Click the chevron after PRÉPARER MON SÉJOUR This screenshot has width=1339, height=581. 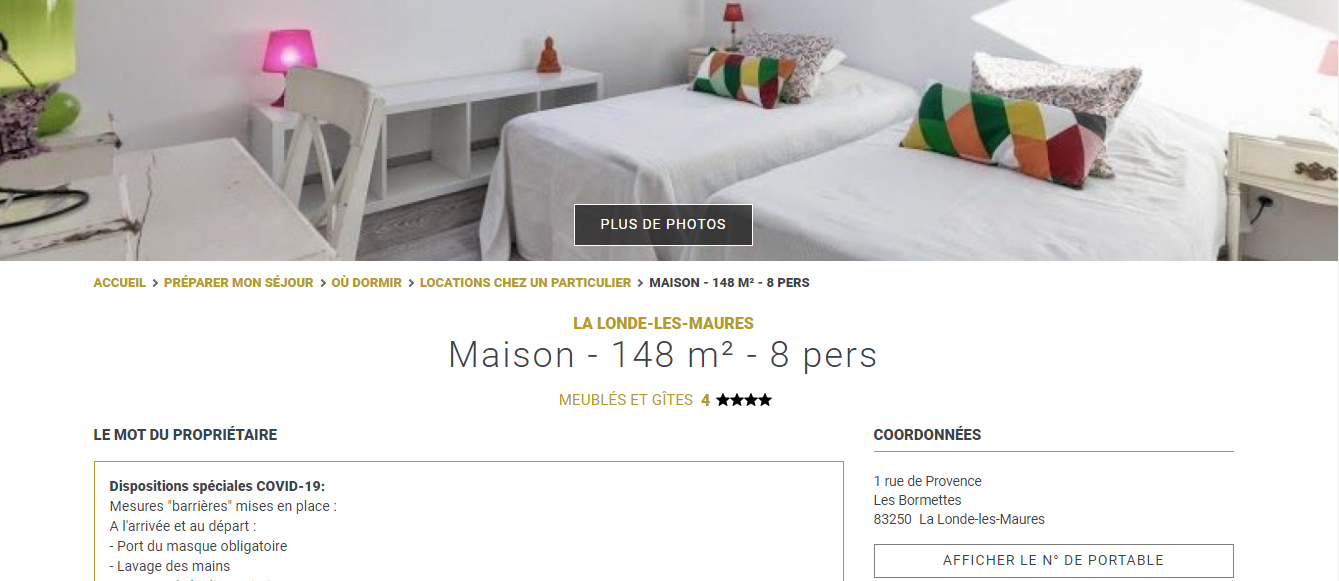(x=323, y=283)
